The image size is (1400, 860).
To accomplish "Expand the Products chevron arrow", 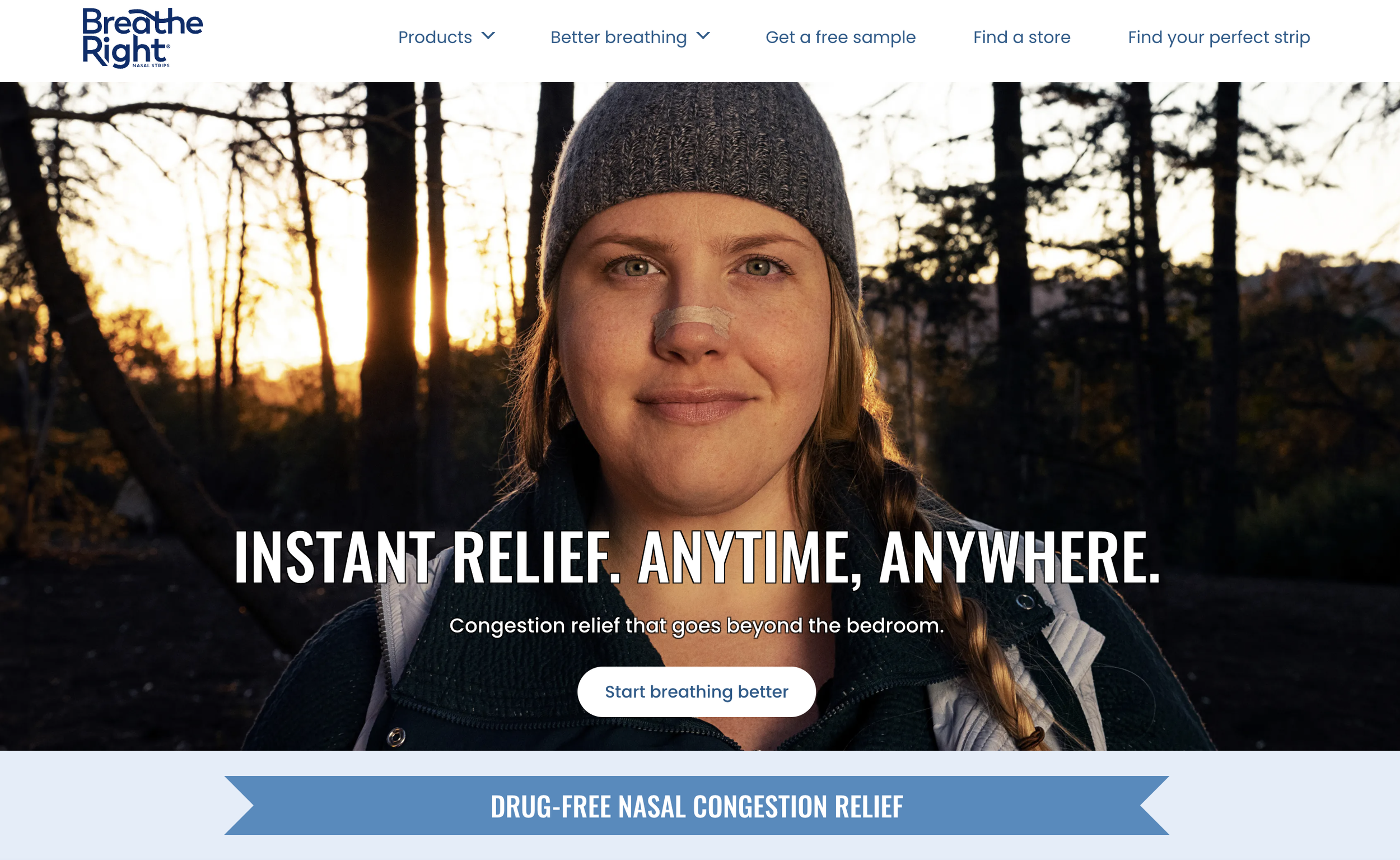I will tap(488, 36).
